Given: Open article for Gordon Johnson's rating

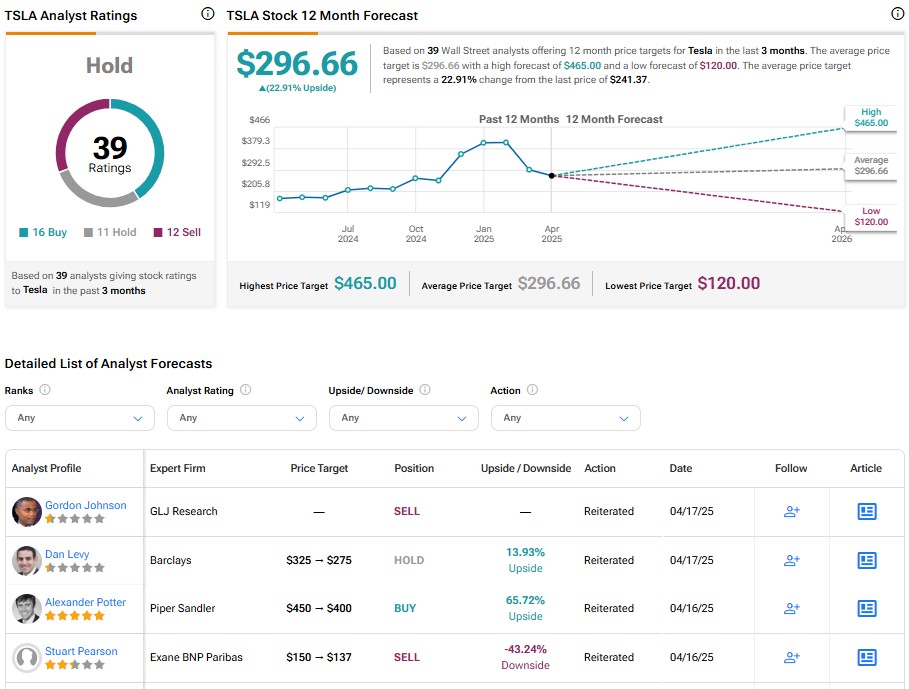Looking at the screenshot, I should [x=866, y=511].
